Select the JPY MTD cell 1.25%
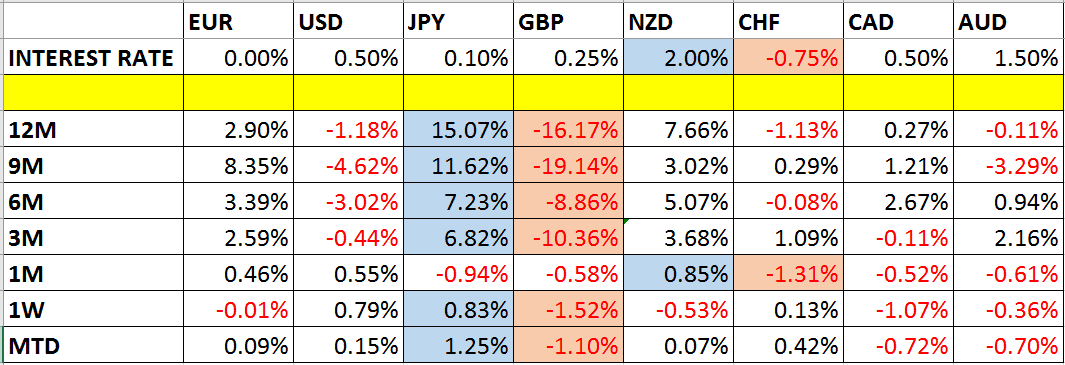Viewport: 1065px width, 365px height. pos(458,346)
